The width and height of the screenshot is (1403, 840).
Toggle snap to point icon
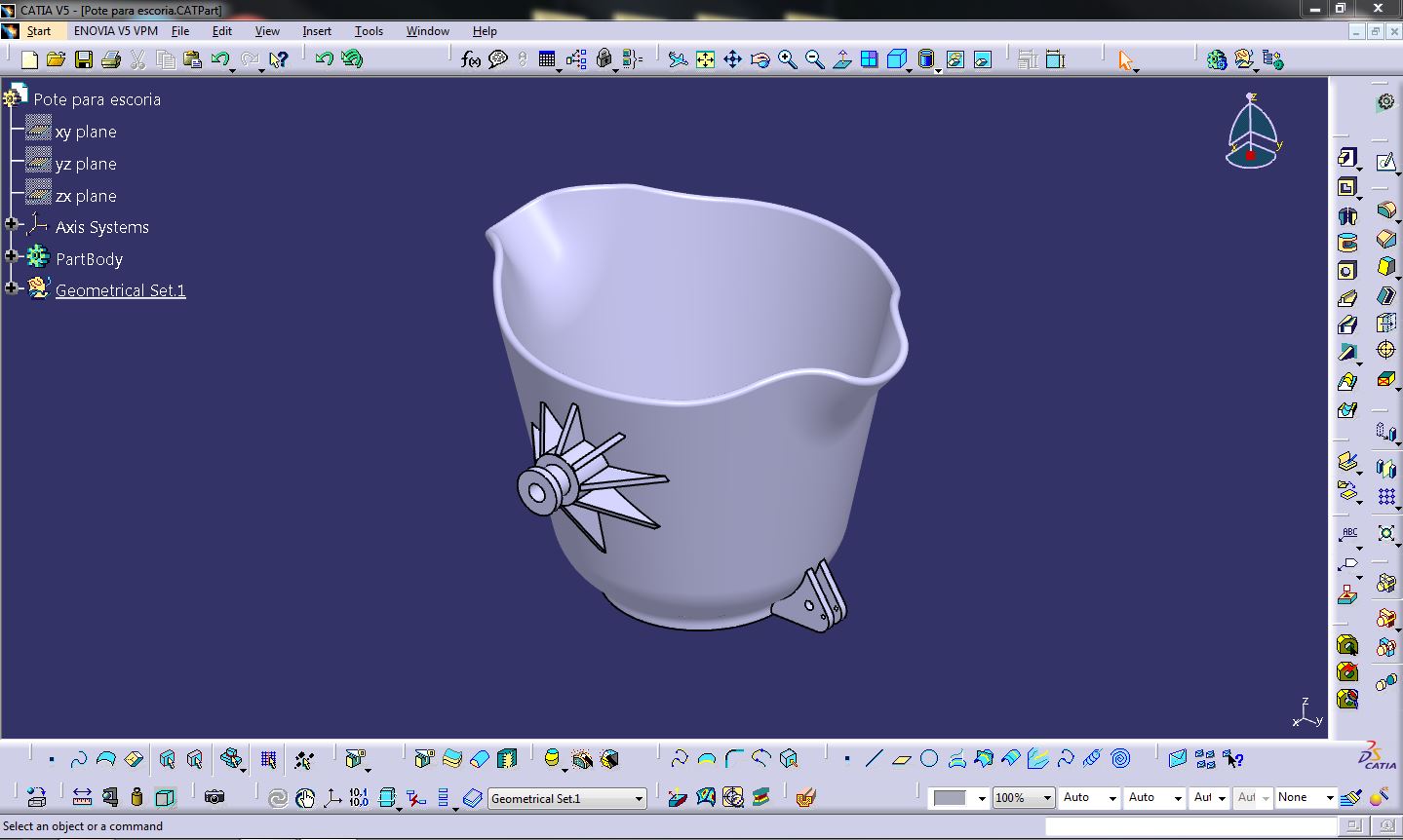point(303,758)
